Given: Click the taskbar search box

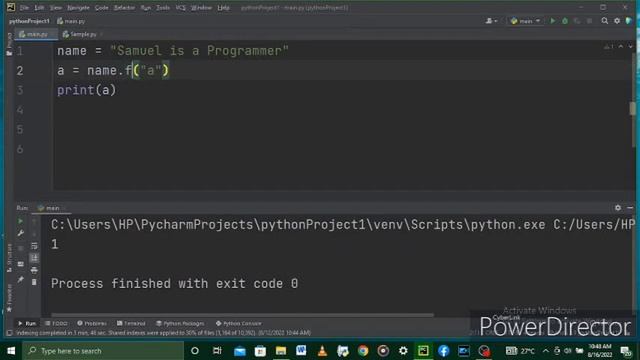Looking at the screenshot, I should click(x=103, y=351).
